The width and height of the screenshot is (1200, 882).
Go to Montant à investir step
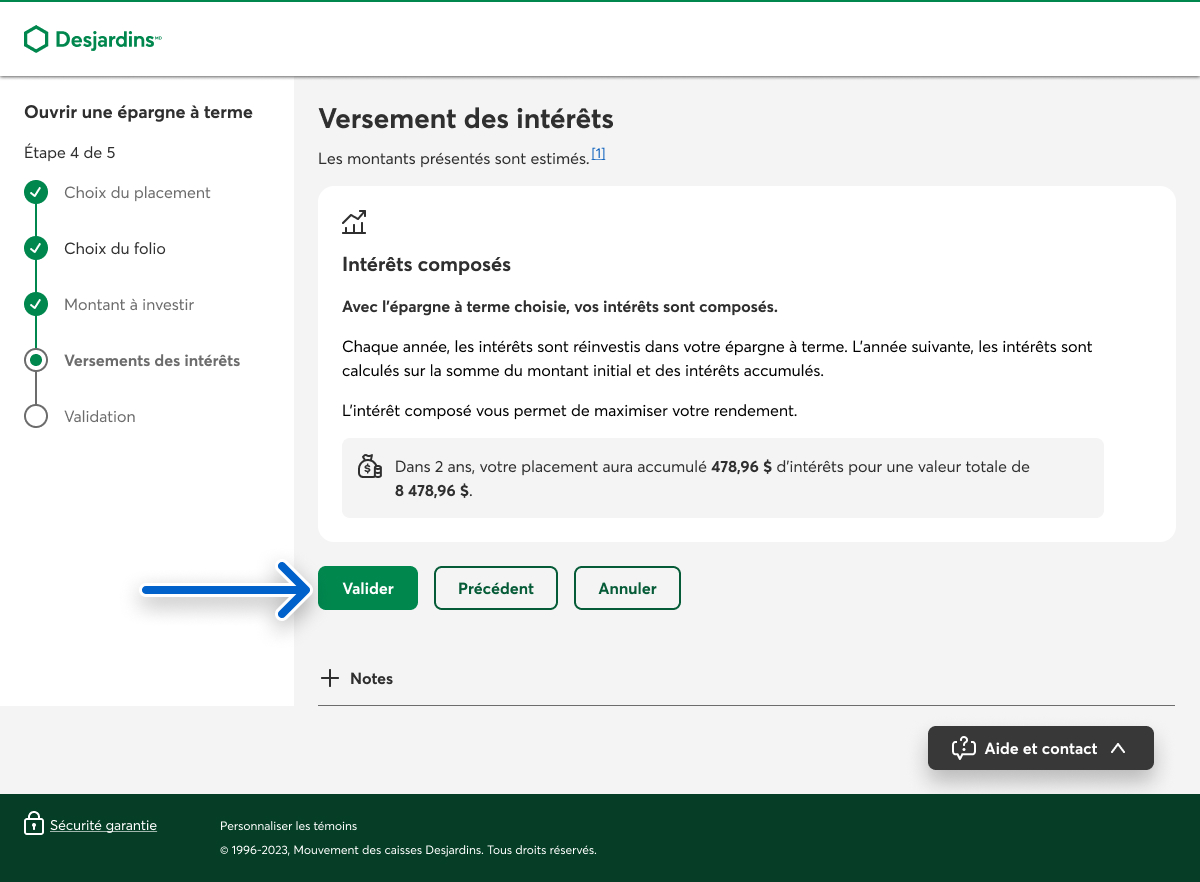click(x=129, y=304)
